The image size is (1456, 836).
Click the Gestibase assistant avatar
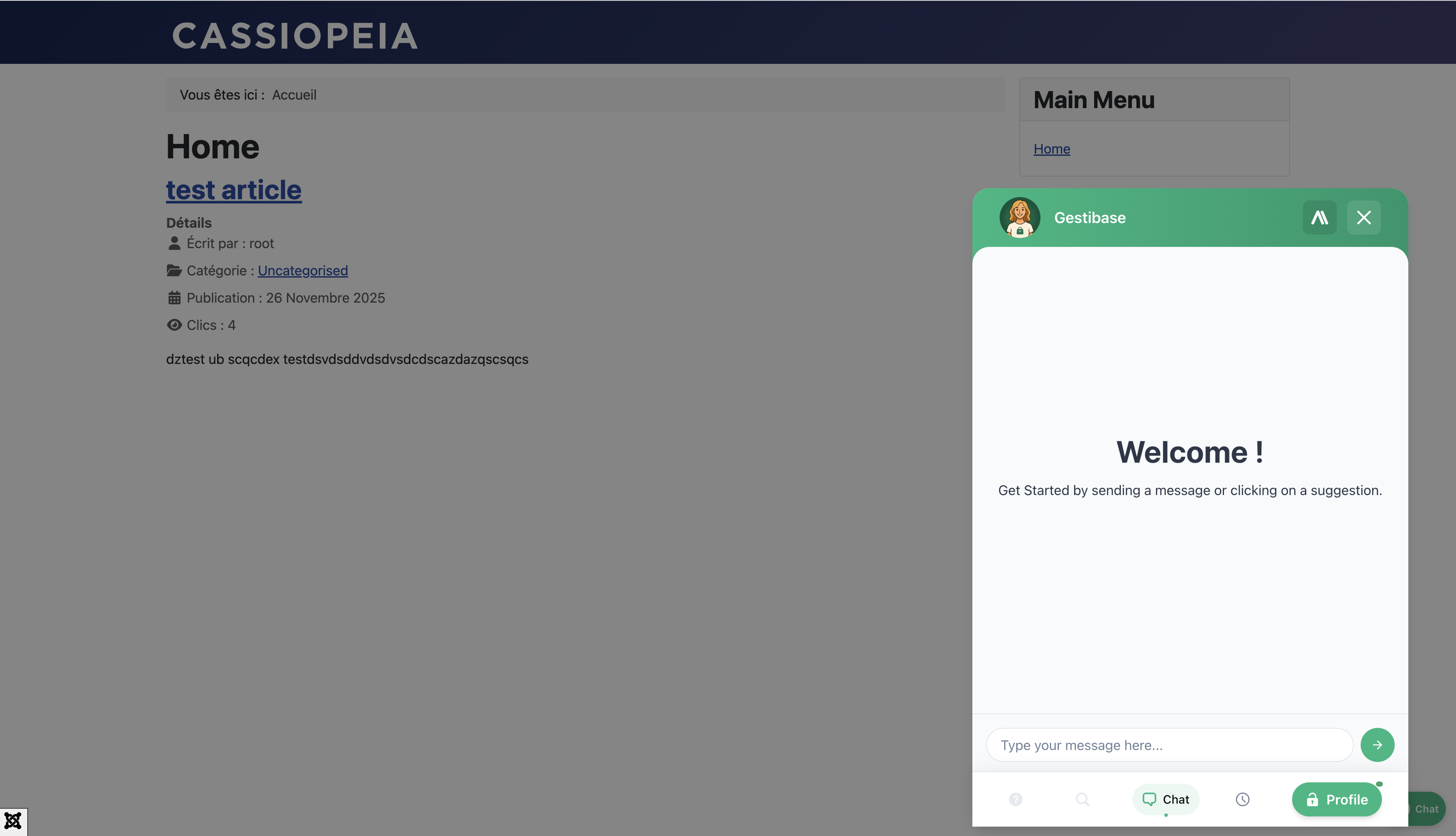coord(1020,217)
